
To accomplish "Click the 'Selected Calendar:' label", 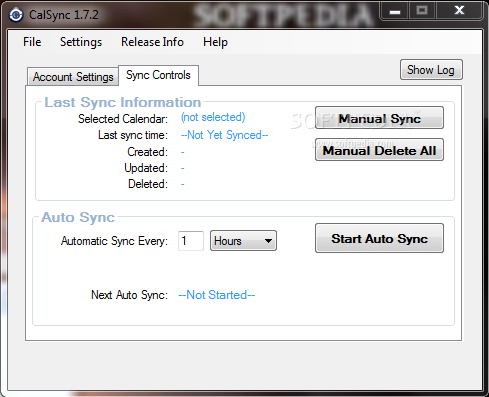I will coord(123,119).
